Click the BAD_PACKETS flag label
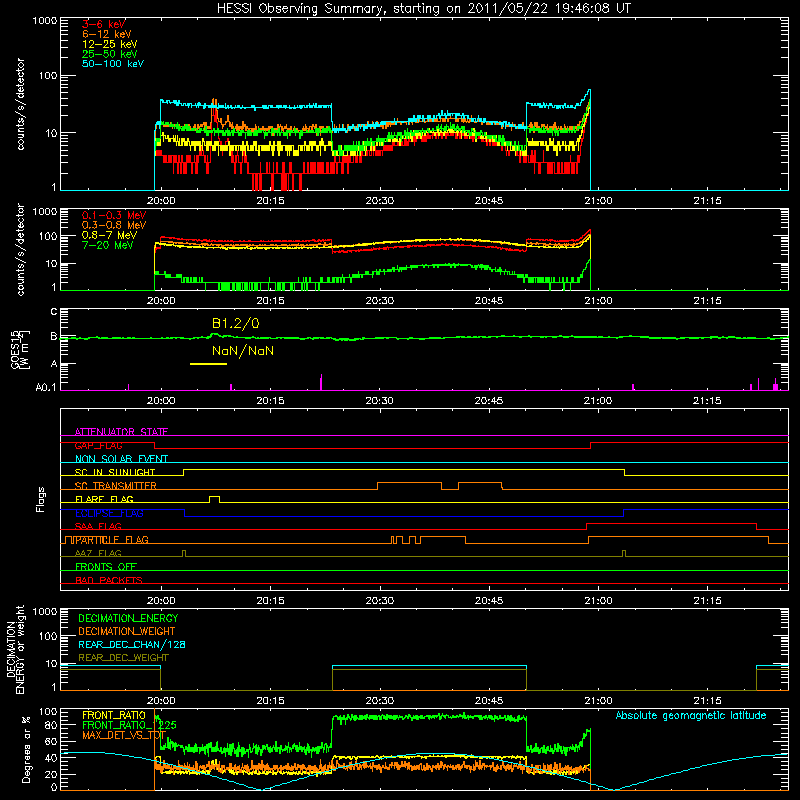Viewport: 800px width, 800px height. tap(109, 580)
